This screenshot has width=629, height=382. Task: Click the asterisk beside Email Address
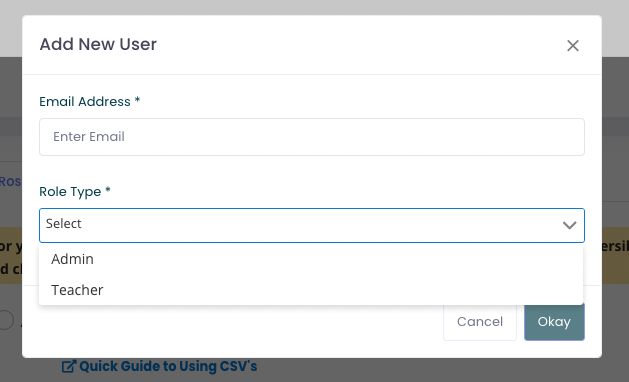137,100
